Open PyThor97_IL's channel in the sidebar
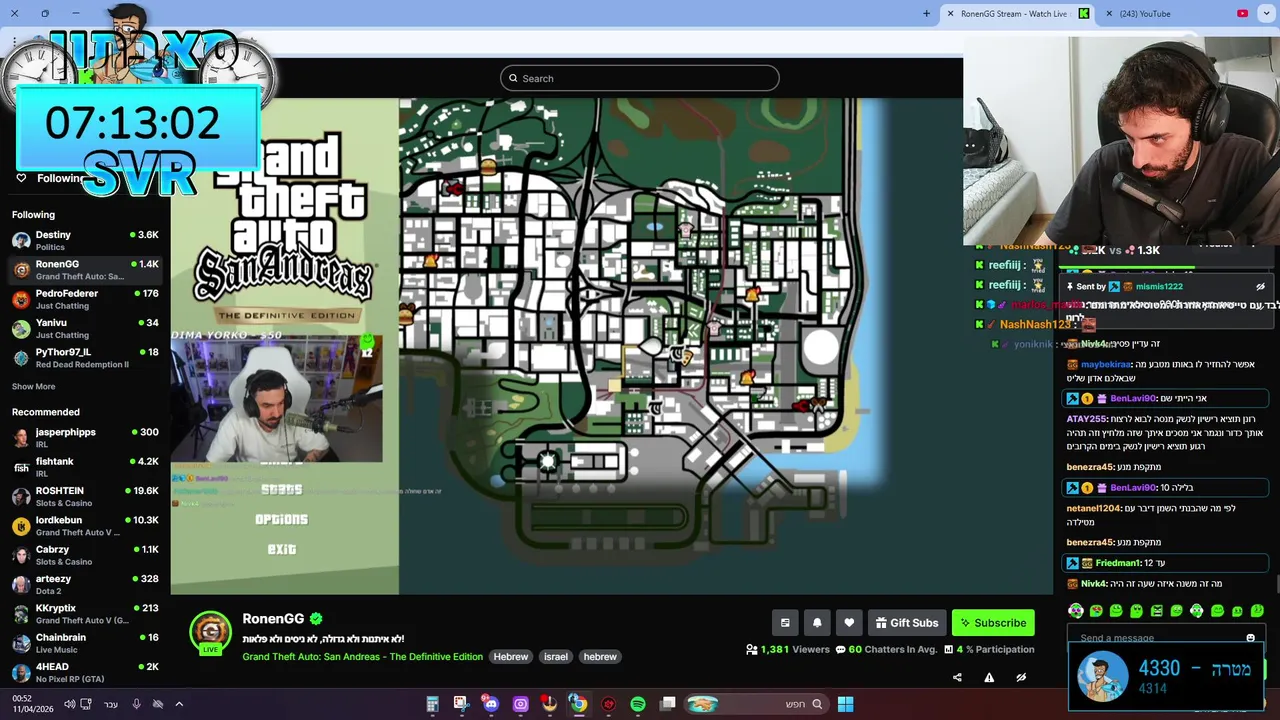Viewport: 1280px width, 720px height. tap(85, 358)
